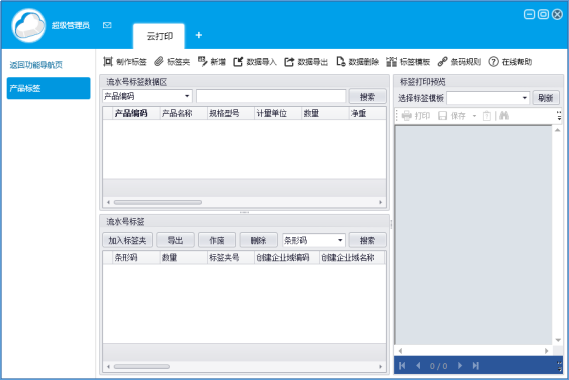
Task: Click the cloud logo avatar
Action: (x=29, y=25)
